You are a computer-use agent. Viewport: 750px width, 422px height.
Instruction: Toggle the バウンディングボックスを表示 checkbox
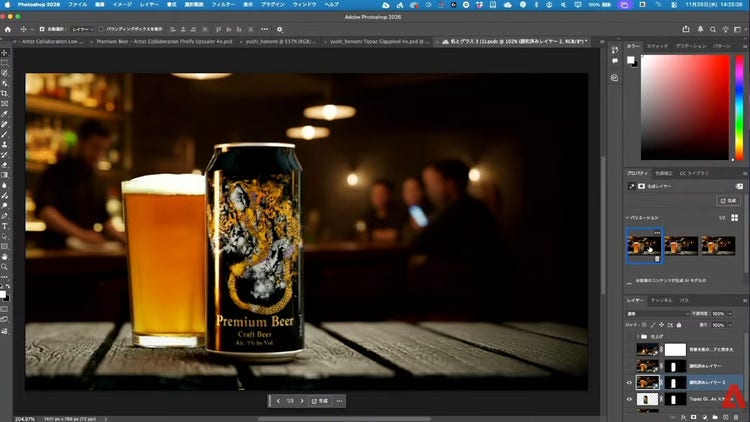pyautogui.click(x=100, y=29)
